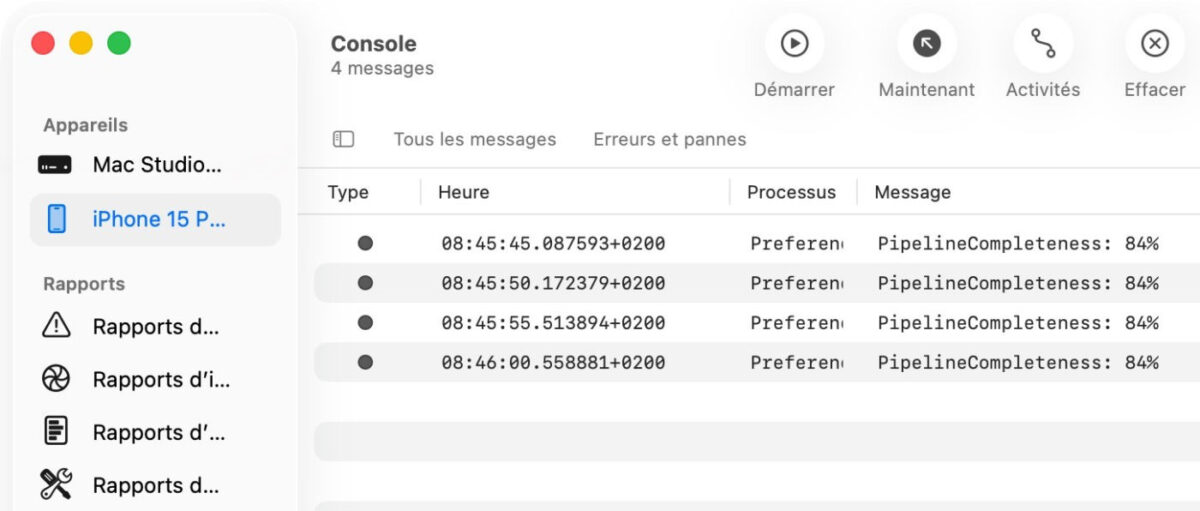
Task: Toggle the sidebar panel icon
Action: (343, 139)
